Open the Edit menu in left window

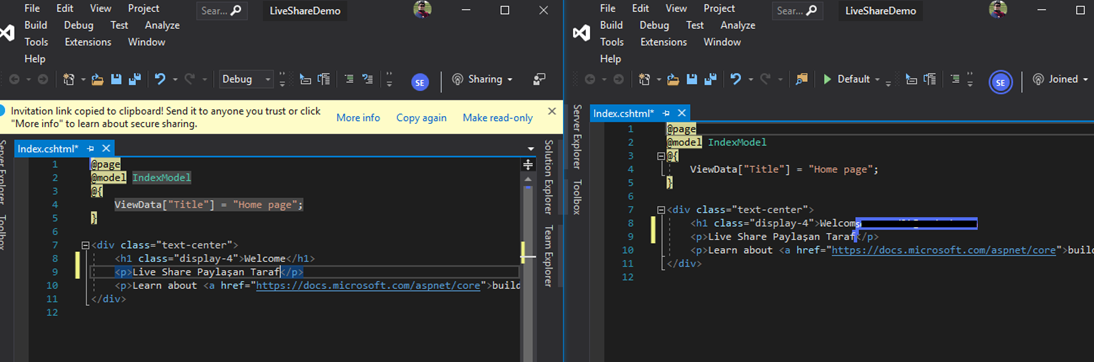(64, 8)
